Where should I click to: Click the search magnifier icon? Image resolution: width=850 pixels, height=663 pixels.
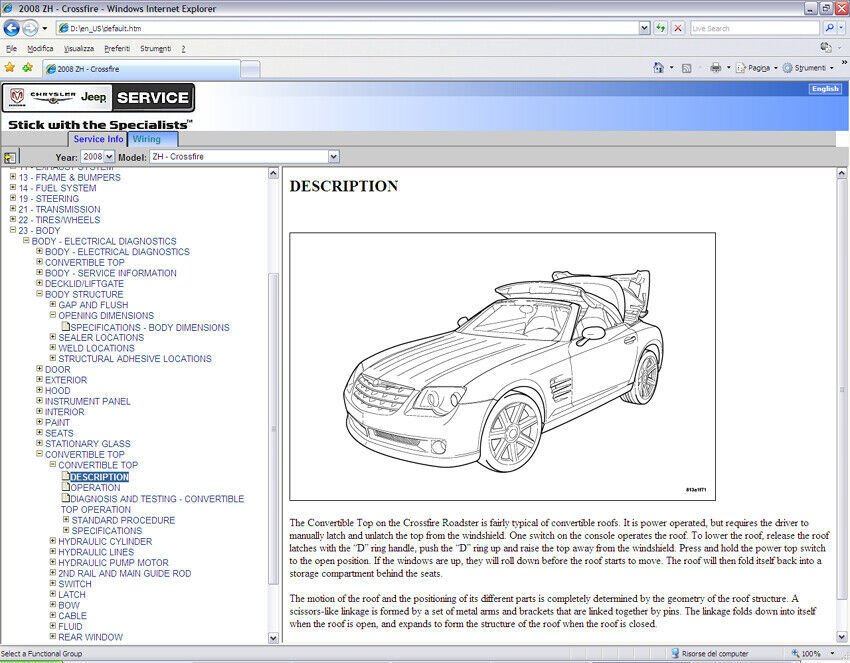[x=829, y=28]
